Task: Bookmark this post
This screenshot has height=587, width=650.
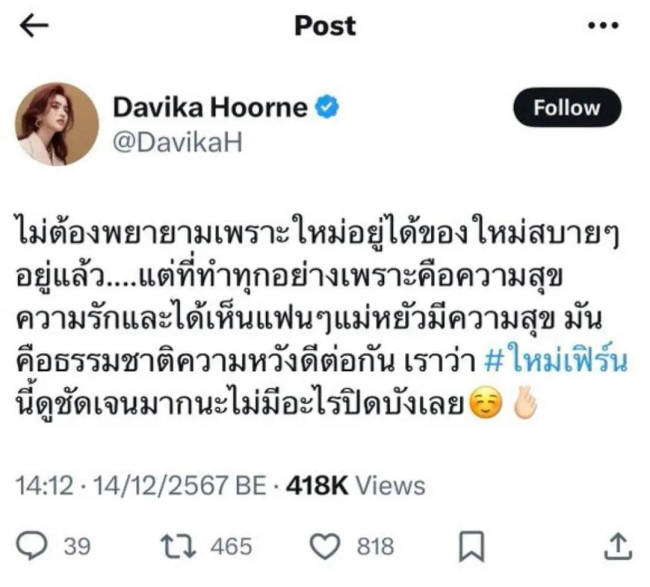Action: pos(472,546)
